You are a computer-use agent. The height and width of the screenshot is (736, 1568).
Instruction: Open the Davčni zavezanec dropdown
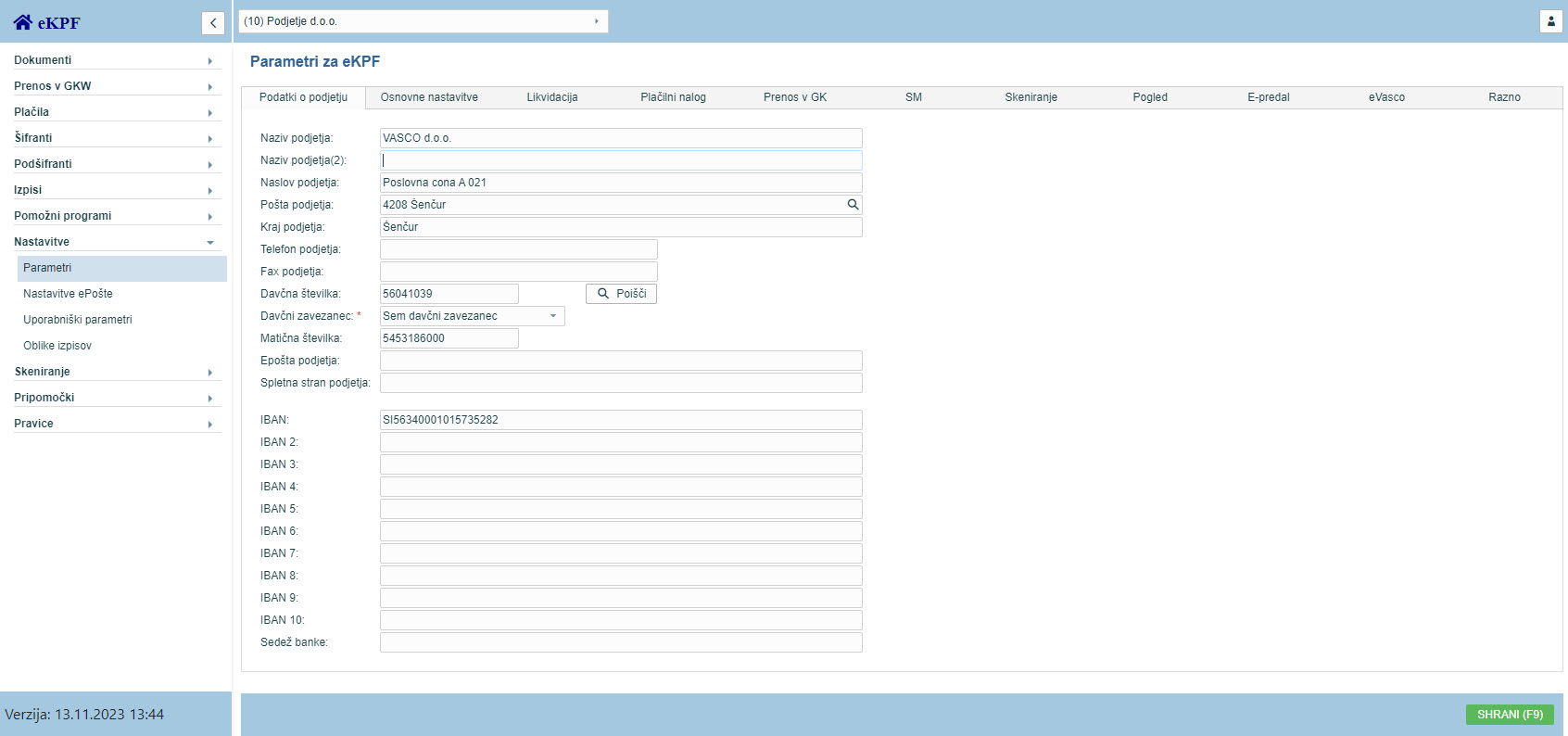pos(472,316)
